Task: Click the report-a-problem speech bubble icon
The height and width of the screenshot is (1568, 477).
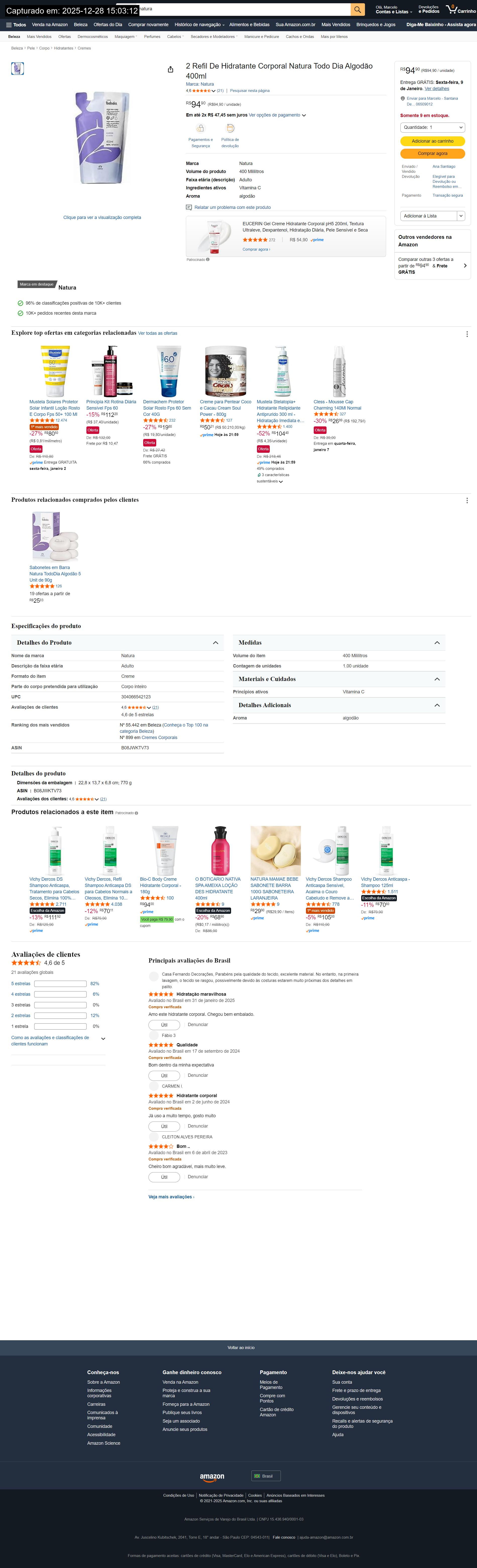Action: [x=189, y=208]
